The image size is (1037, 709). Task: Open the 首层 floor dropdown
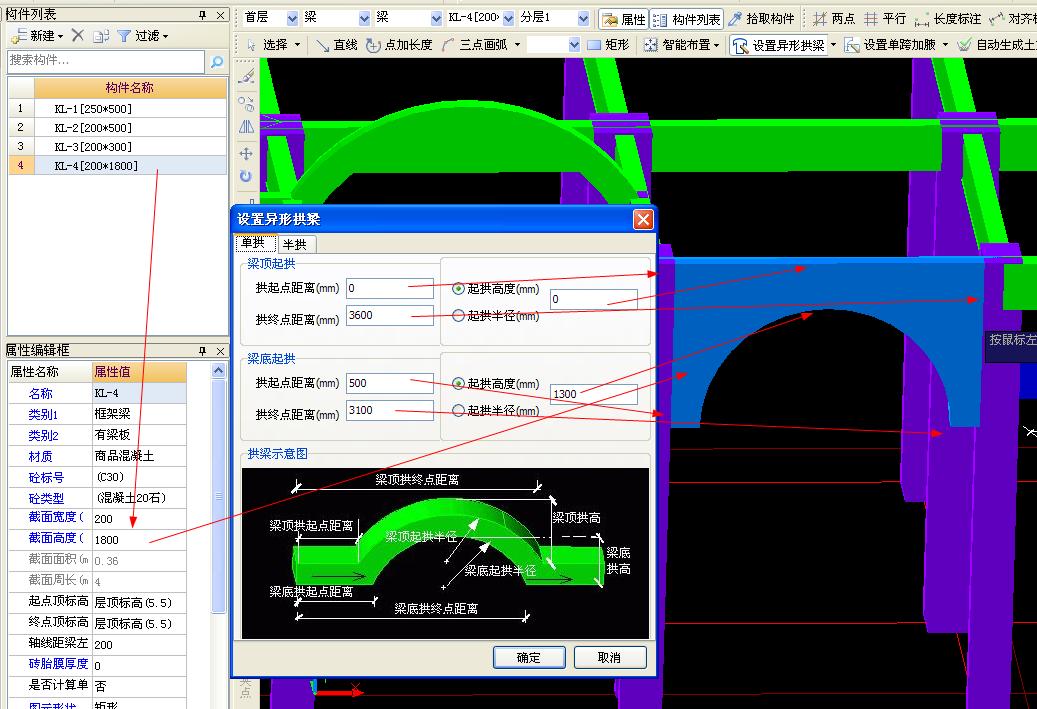pyautogui.click(x=292, y=19)
